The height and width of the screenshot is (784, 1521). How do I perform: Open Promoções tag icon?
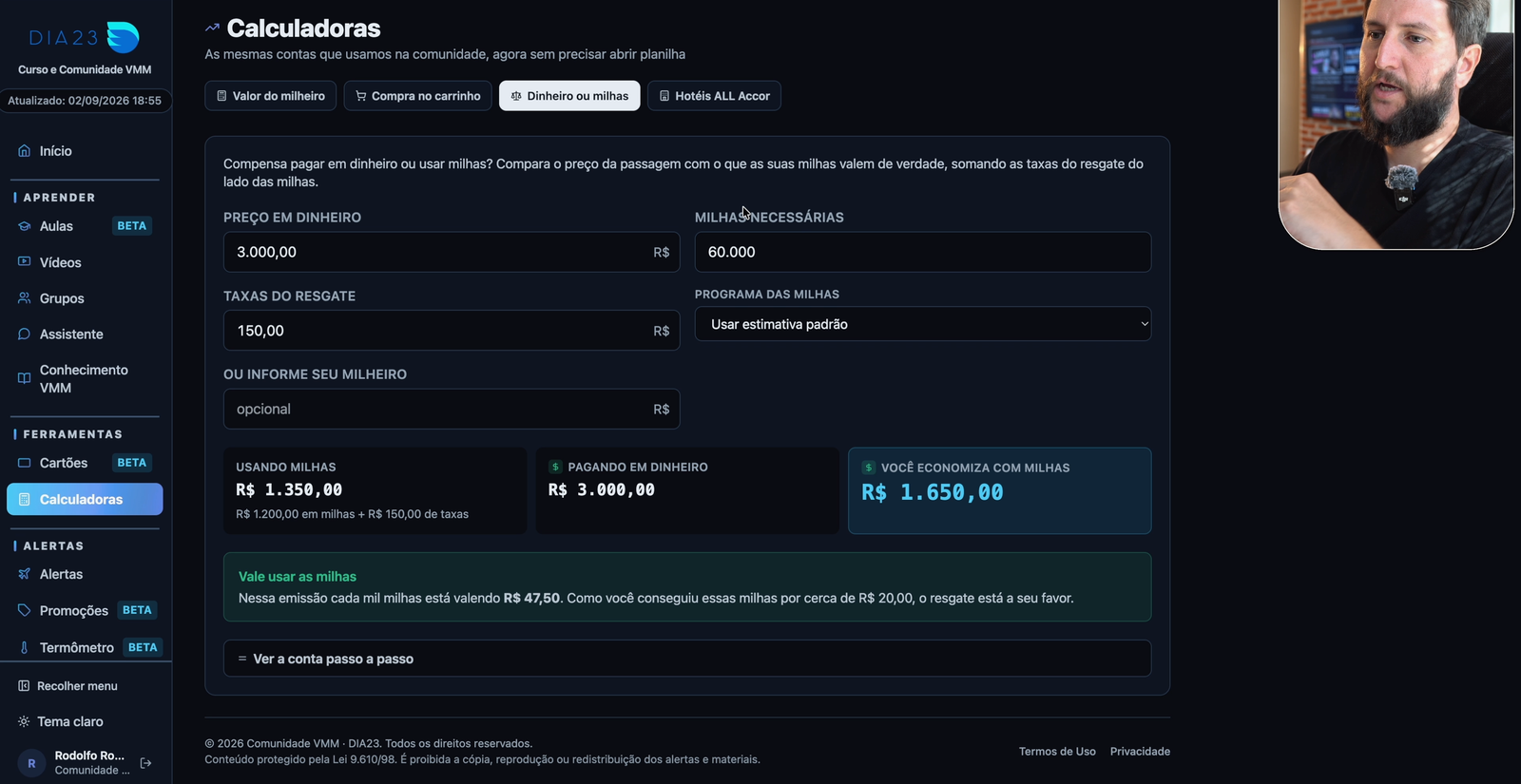click(x=24, y=610)
